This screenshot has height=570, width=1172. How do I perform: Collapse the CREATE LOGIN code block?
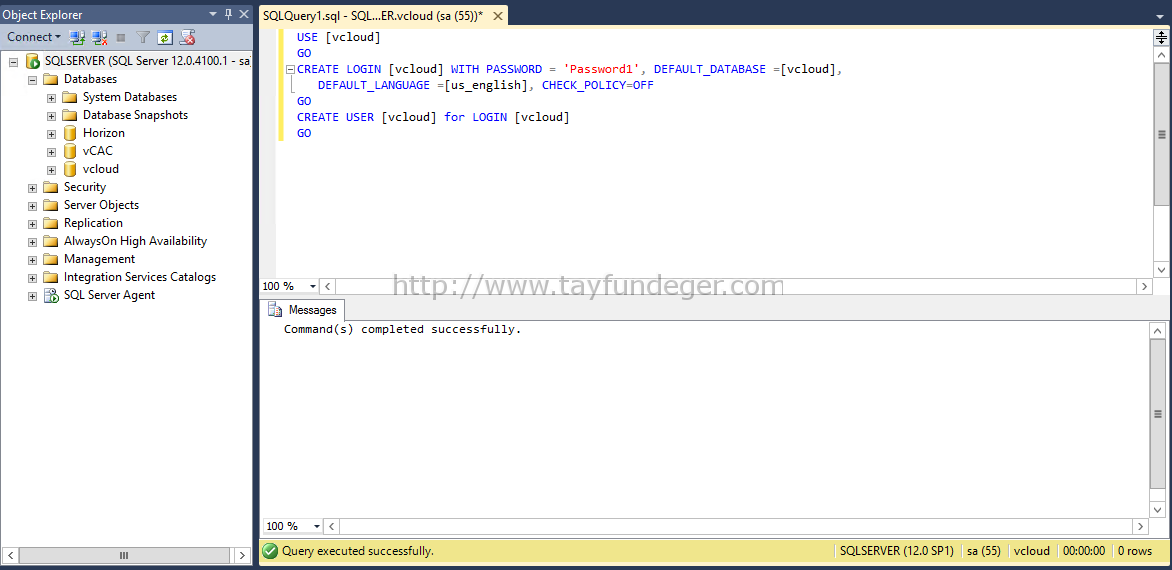click(291, 69)
